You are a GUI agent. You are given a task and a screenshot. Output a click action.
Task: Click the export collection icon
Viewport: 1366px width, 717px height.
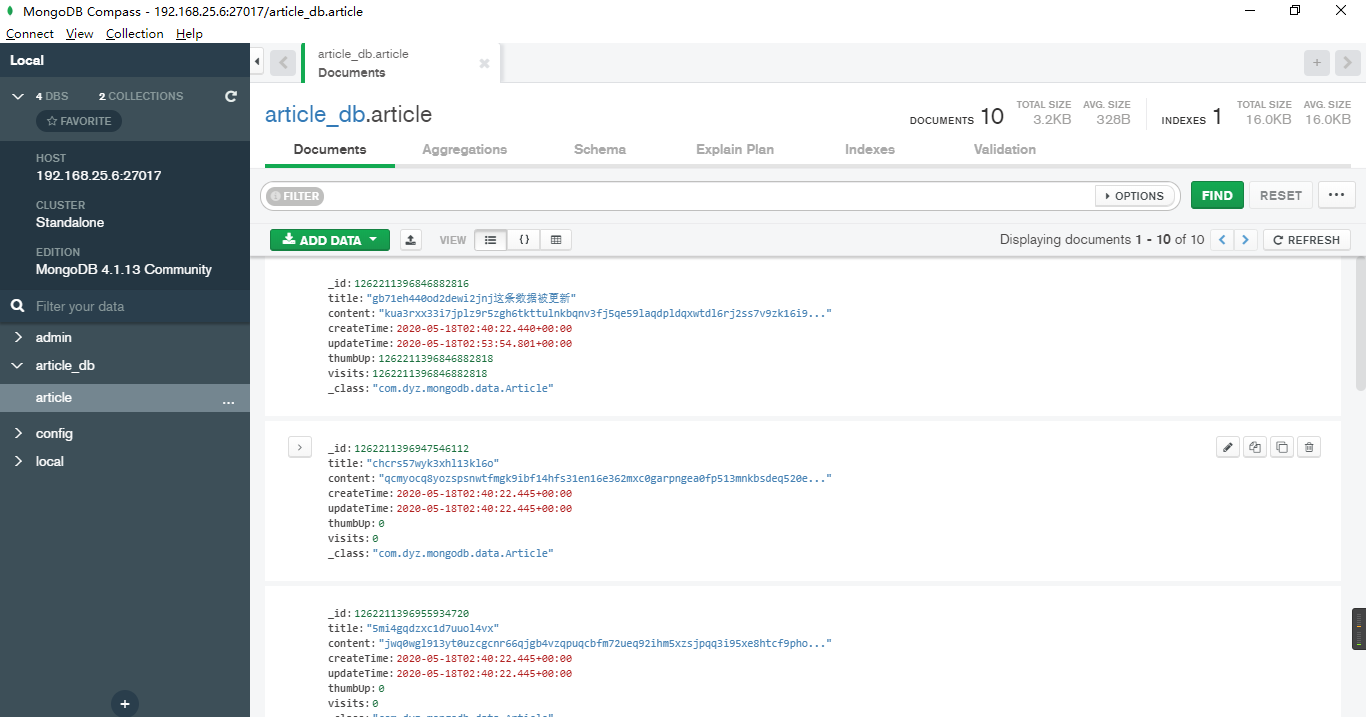click(x=410, y=239)
